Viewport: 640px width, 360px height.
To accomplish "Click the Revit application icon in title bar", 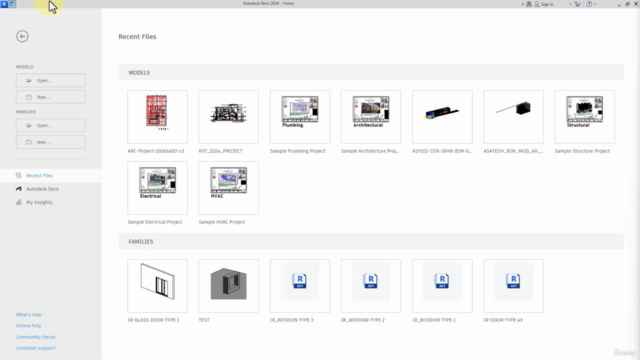I will point(4,4).
